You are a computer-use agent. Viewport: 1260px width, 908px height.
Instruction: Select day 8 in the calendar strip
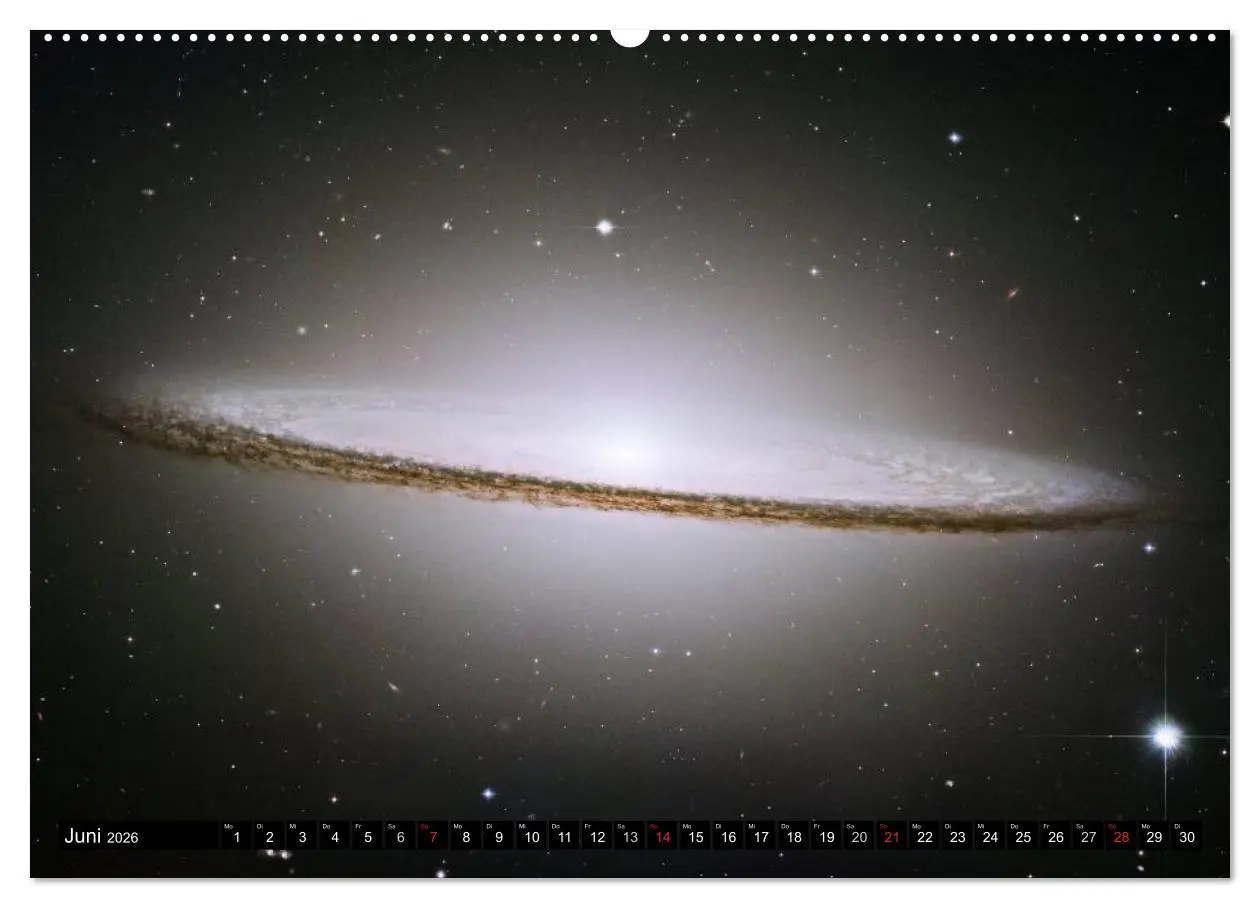pyautogui.click(x=466, y=837)
